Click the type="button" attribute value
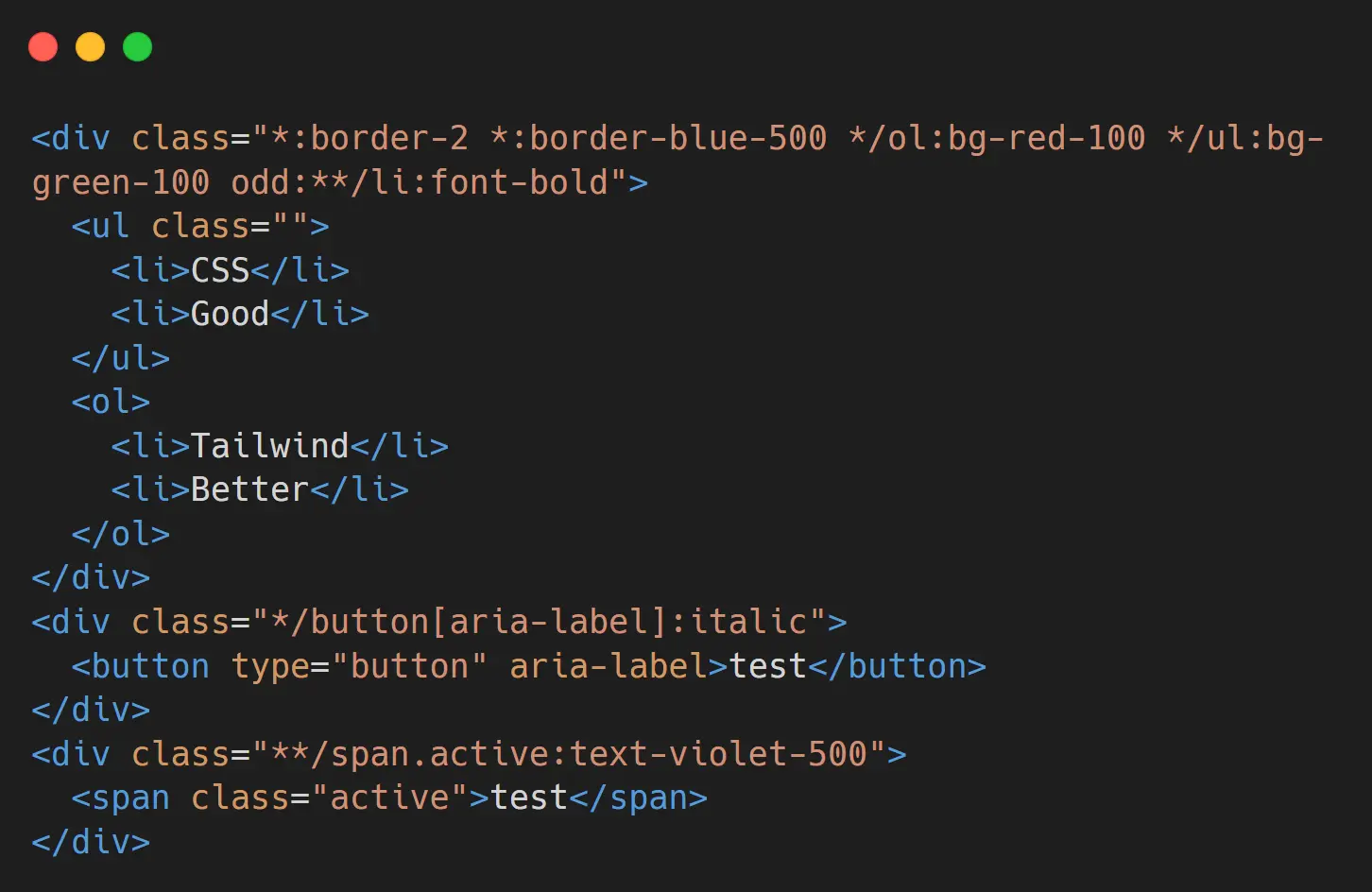The width and height of the screenshot is (1372, 892). click(x=409, y=666)
